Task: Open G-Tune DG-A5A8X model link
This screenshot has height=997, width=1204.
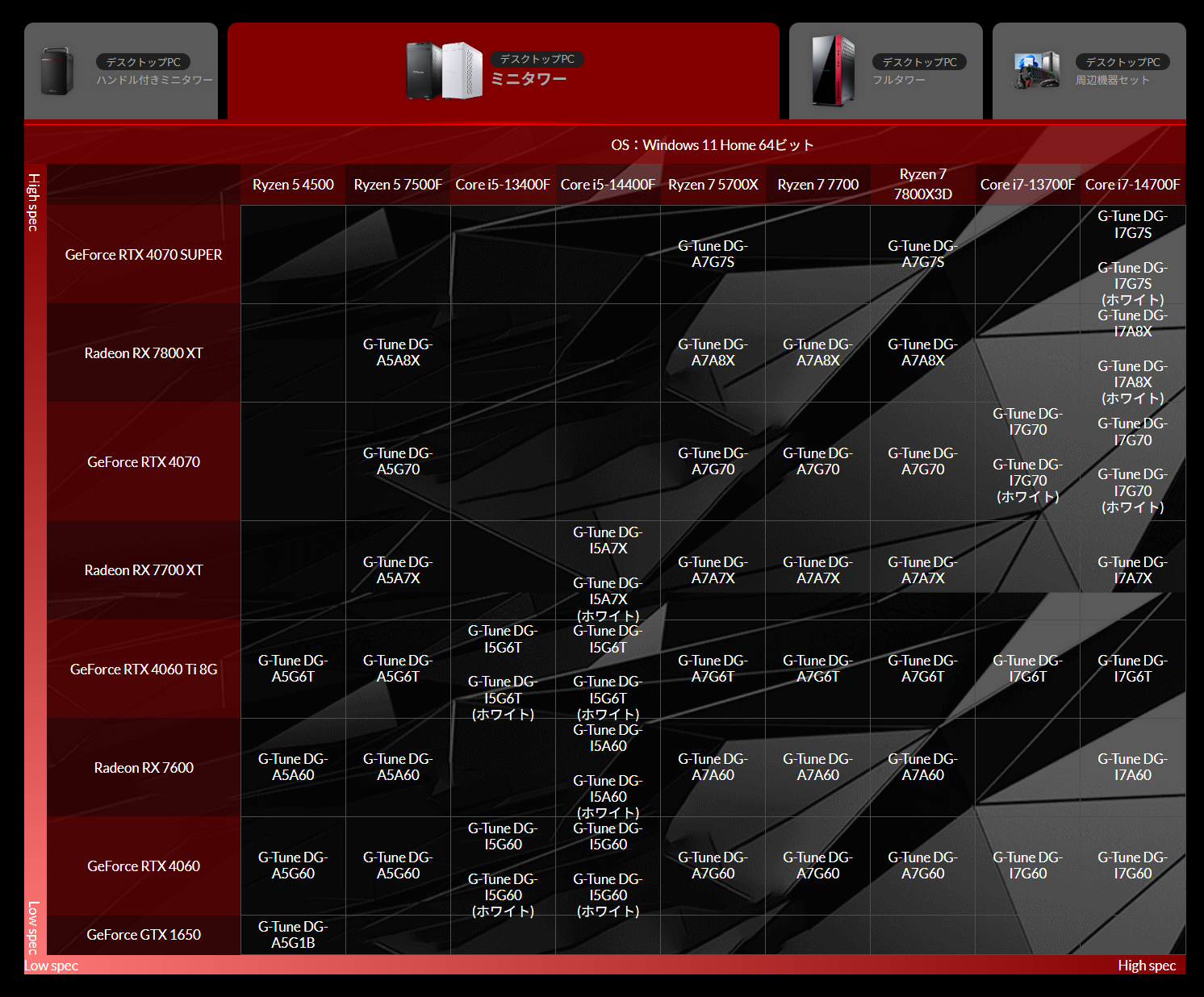Action: (x=399, y=352)
